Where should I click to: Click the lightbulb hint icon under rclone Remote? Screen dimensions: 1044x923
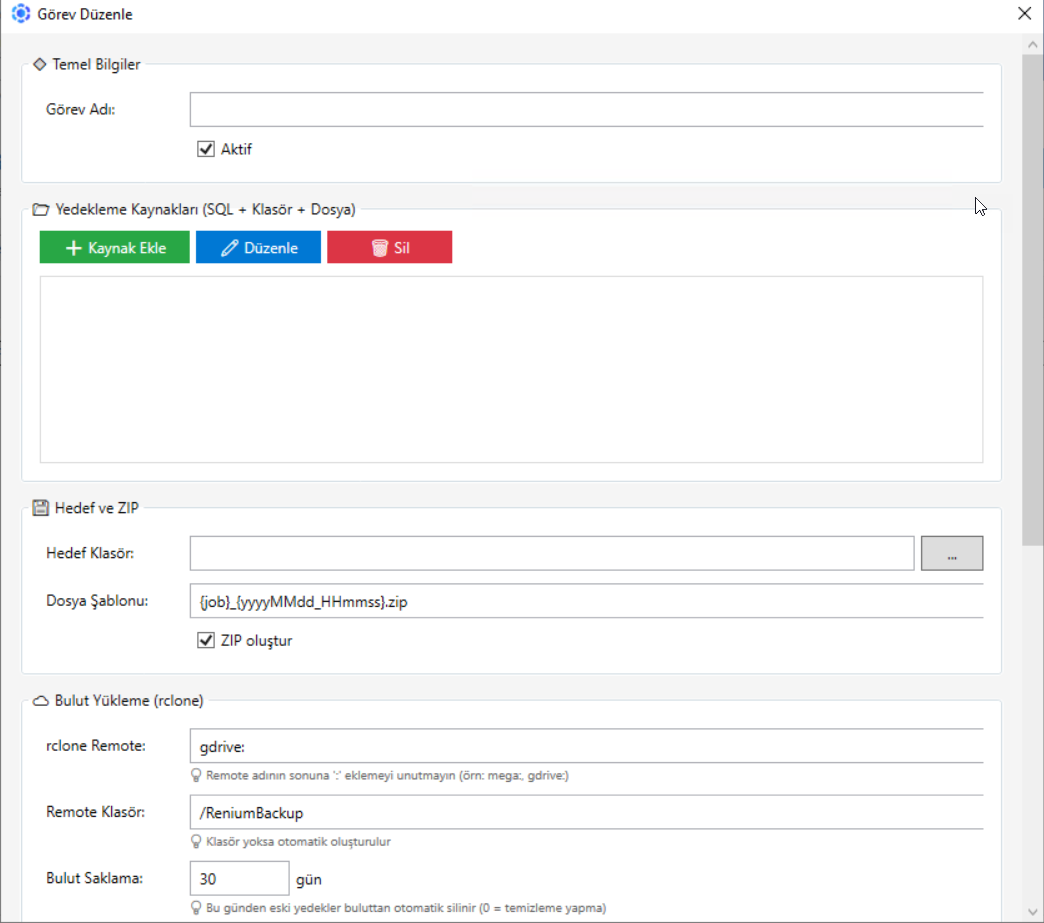pyautogui.click(x=197, y=775)
